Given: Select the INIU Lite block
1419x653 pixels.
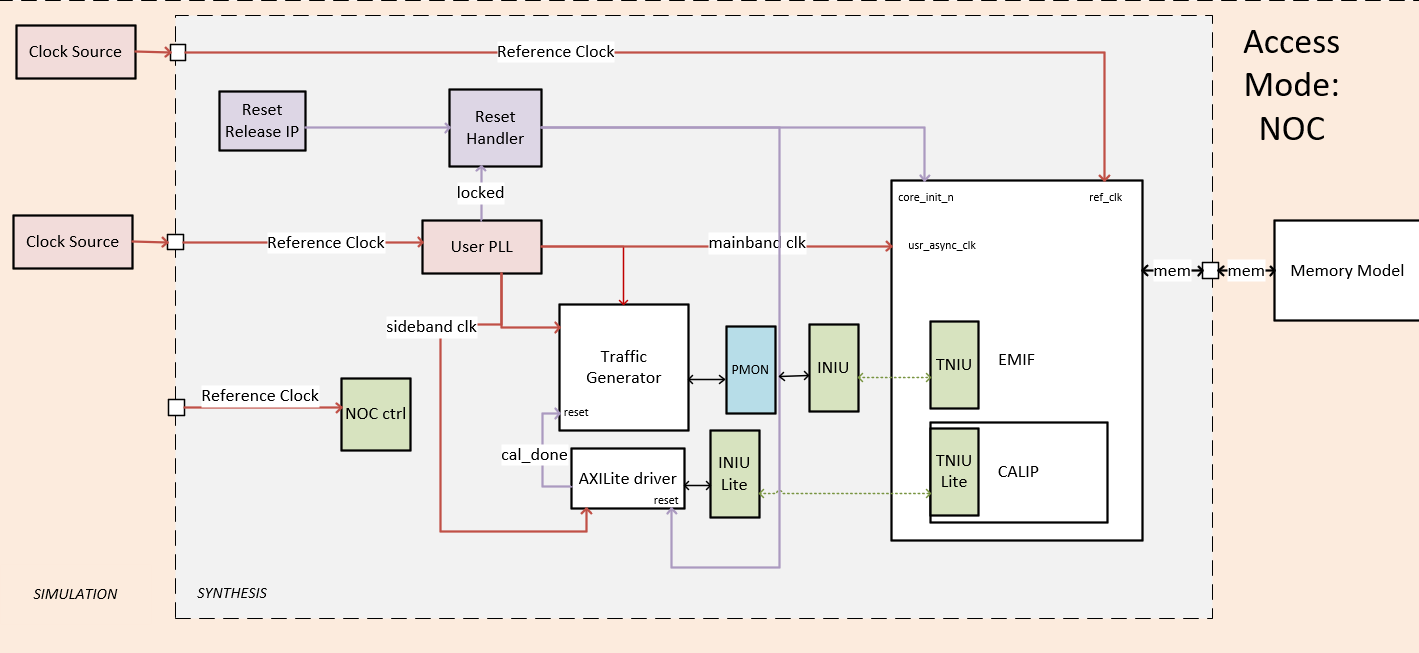Looking at the screenshot, I should point(734,473).
